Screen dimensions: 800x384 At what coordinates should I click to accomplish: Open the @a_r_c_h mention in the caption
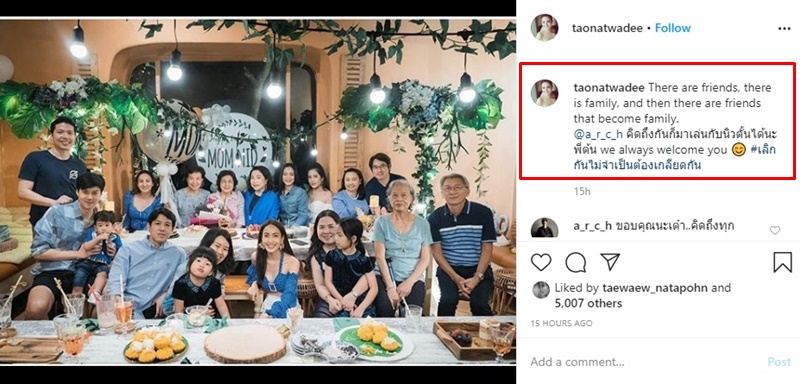[x=593, y=135]
